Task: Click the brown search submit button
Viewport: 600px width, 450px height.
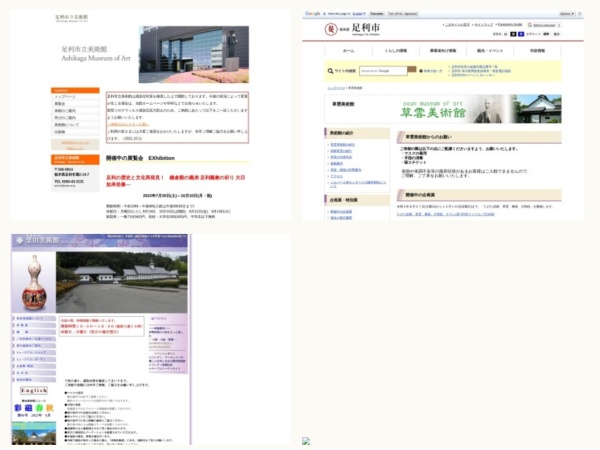Action: tap(412, 69)
